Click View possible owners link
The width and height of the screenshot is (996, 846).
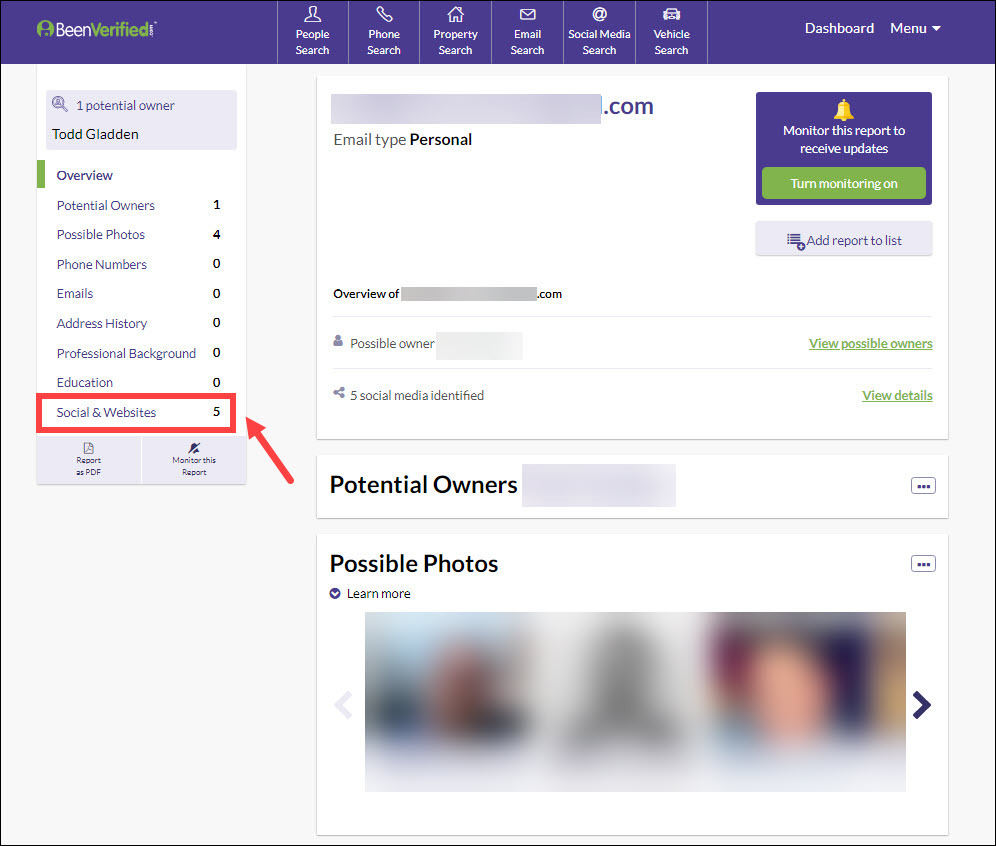[870, 344]
